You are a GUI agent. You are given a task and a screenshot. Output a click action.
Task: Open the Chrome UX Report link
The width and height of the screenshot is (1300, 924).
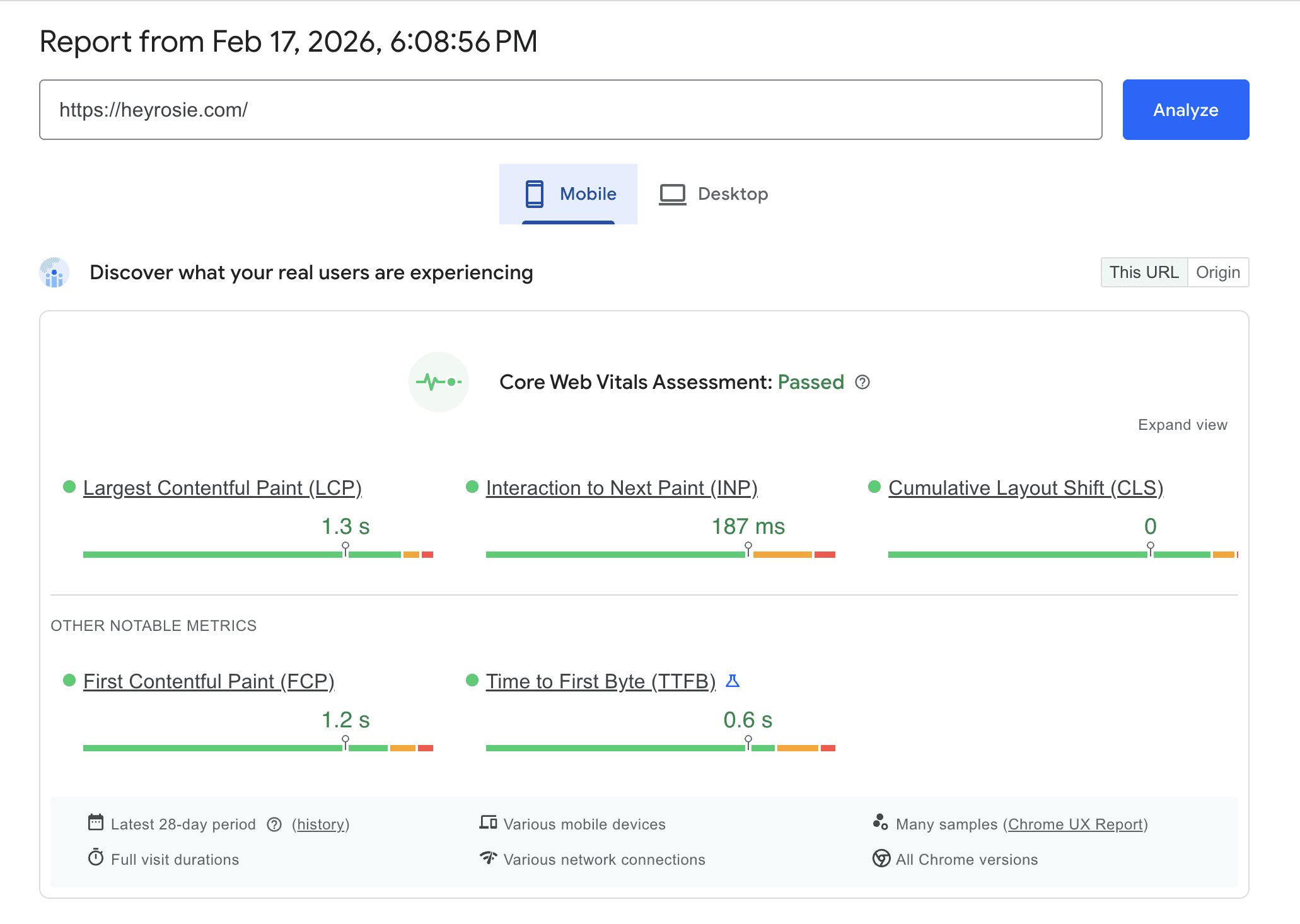[x=1075, y=824]
